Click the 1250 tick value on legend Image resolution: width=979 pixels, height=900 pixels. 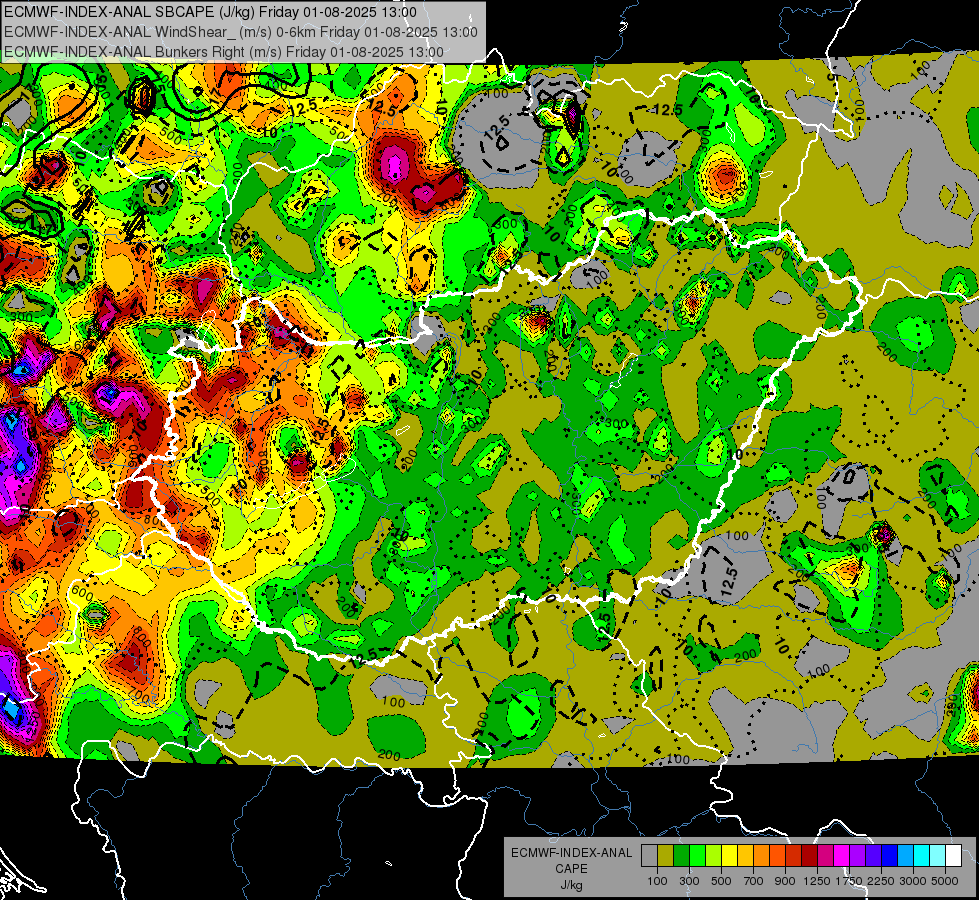(817, 881)
